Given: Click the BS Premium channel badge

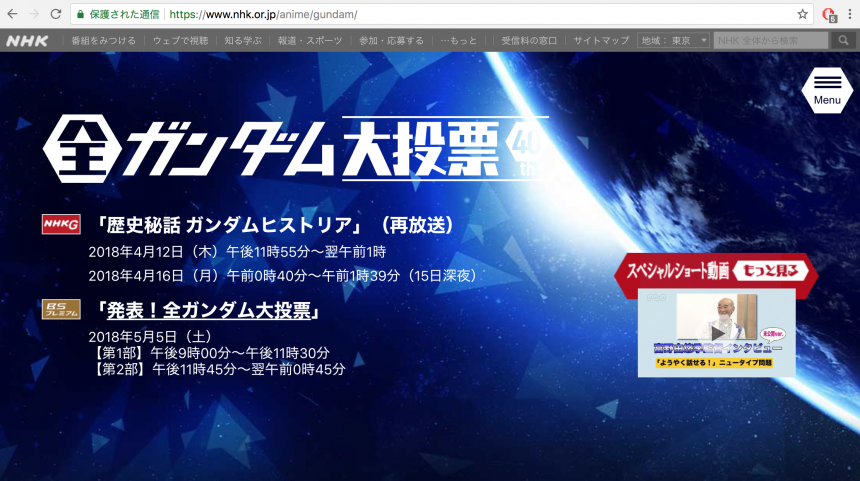Looking at the screenshot, I should click(61, 309).
